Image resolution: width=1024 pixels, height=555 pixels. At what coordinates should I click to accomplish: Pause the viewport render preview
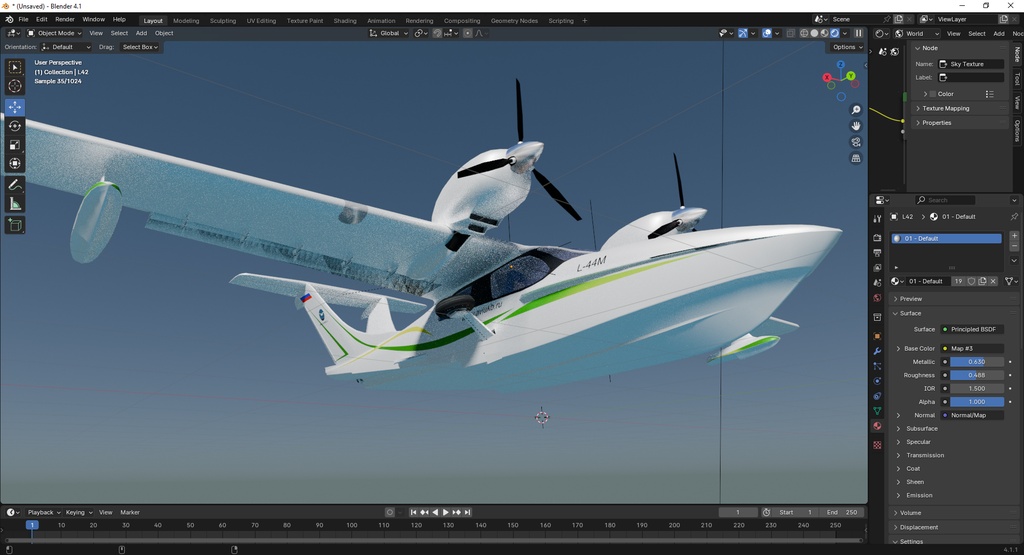pyautogui.click(x=859, y=33)
